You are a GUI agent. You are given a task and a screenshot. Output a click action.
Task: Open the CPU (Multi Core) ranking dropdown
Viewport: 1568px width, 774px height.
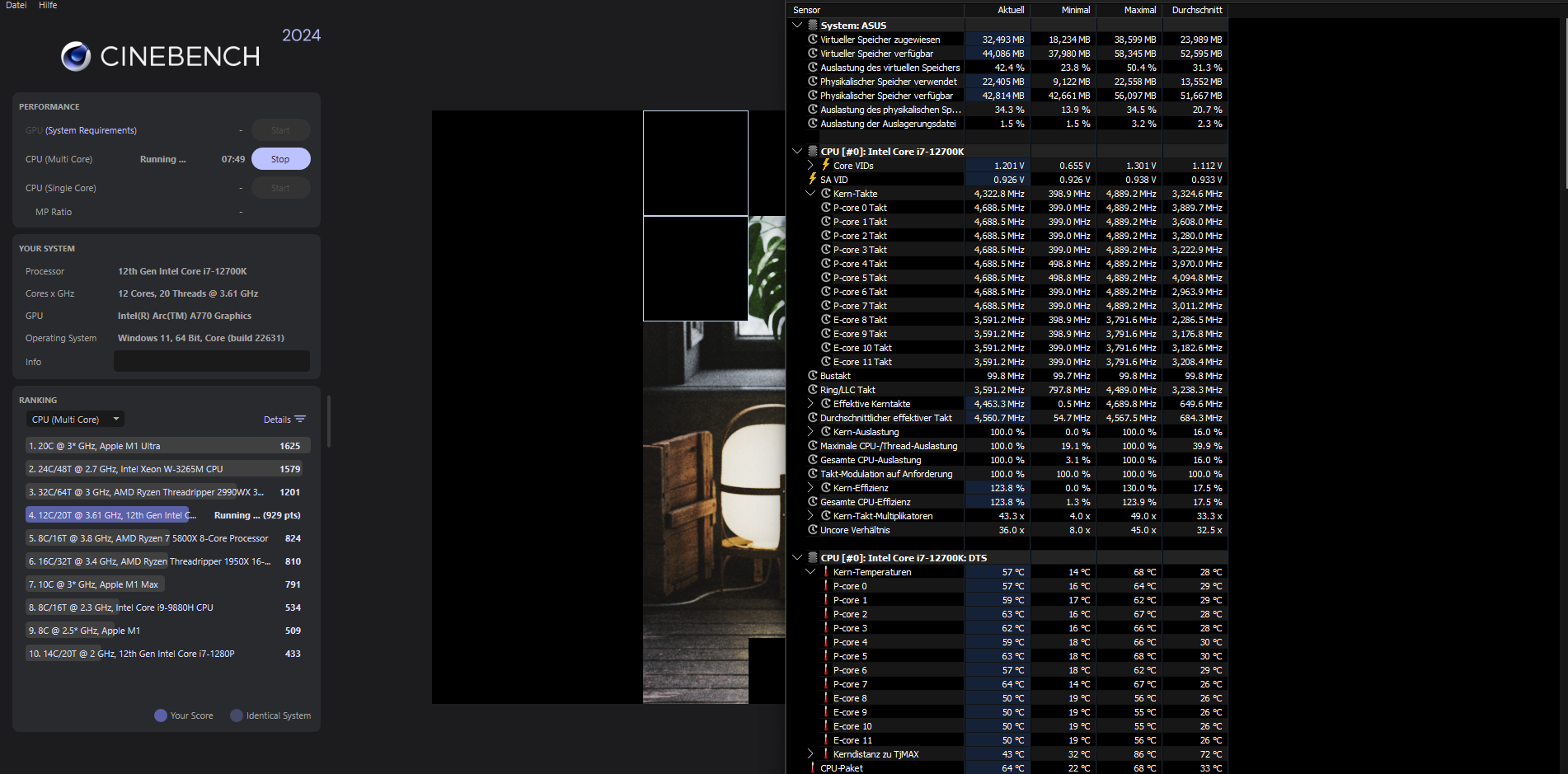pyautogui.click(x=75, y=420)
